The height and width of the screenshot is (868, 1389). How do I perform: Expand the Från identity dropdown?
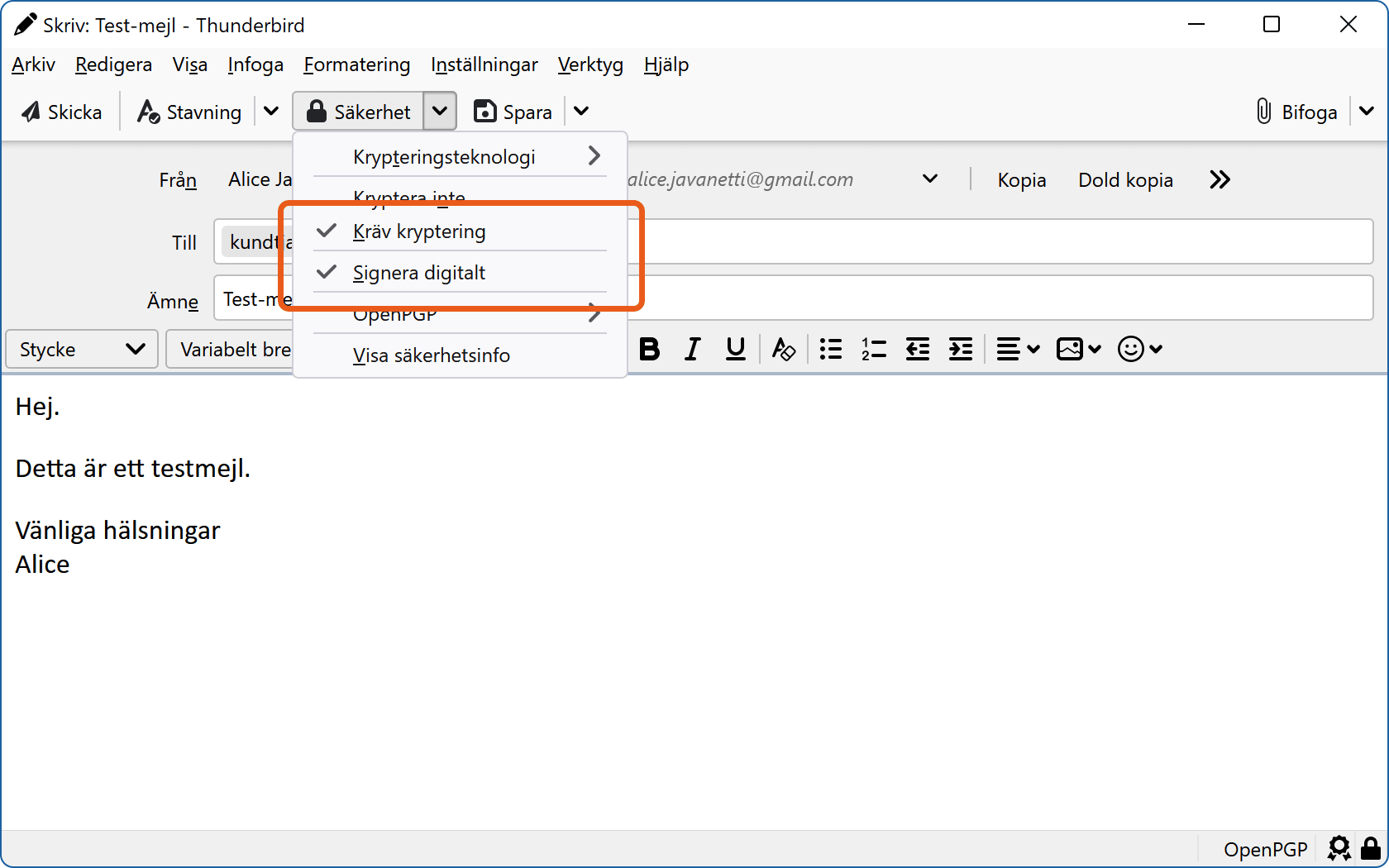click(x=930, y=179)
